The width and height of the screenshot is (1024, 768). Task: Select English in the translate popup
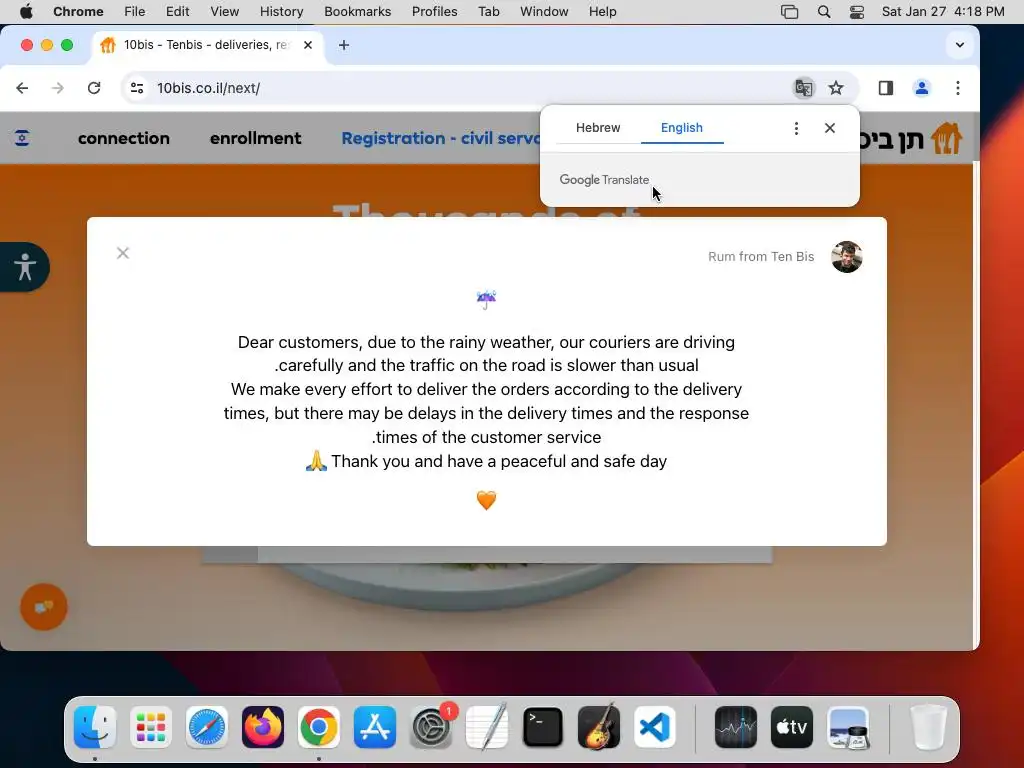(x=682, y=127)
